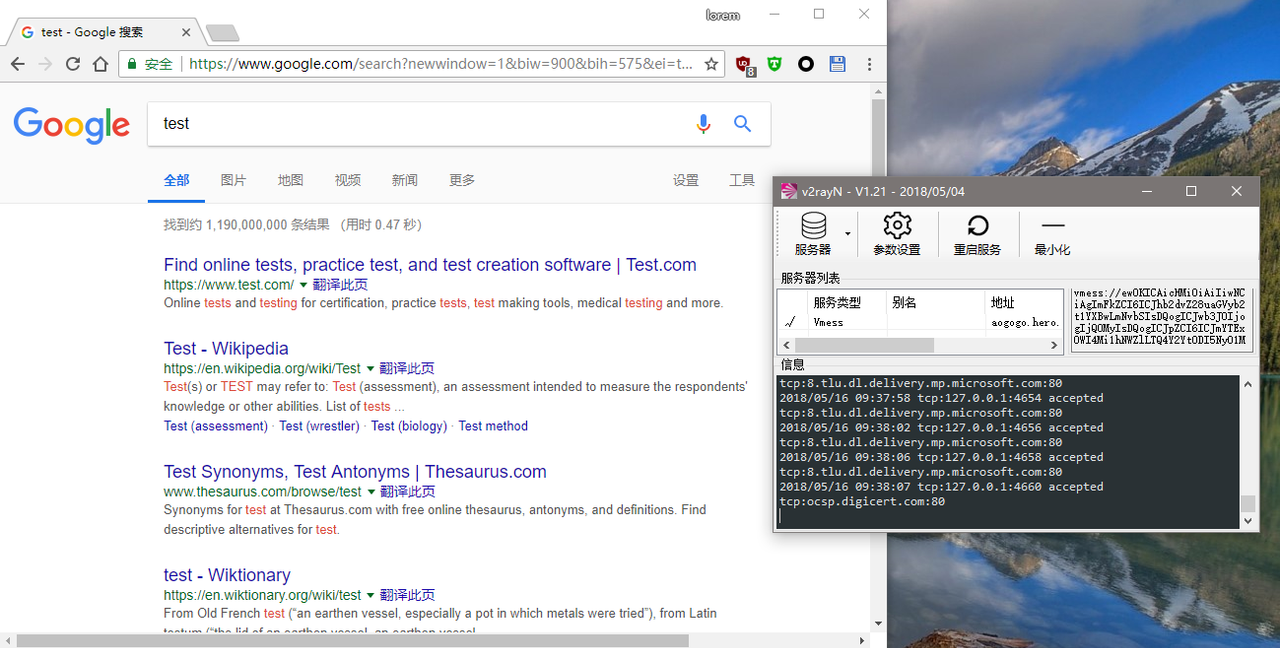Screen dimensions: 1280x648
Task: Expand the 服务器 dropdown arrow in v2rayN
Action: 848,234
